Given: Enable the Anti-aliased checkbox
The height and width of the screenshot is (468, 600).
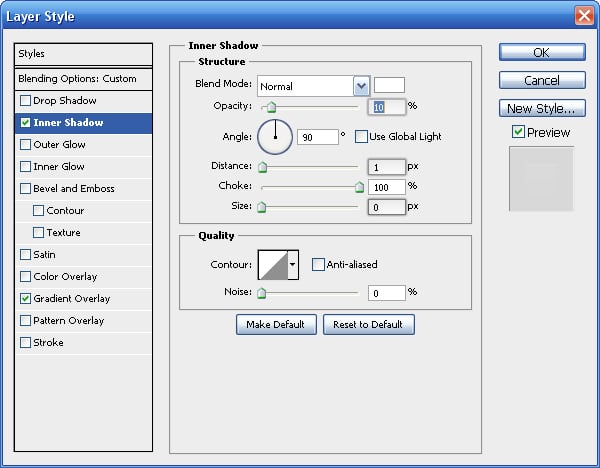Looking at the screenshot, I should 318,265.
